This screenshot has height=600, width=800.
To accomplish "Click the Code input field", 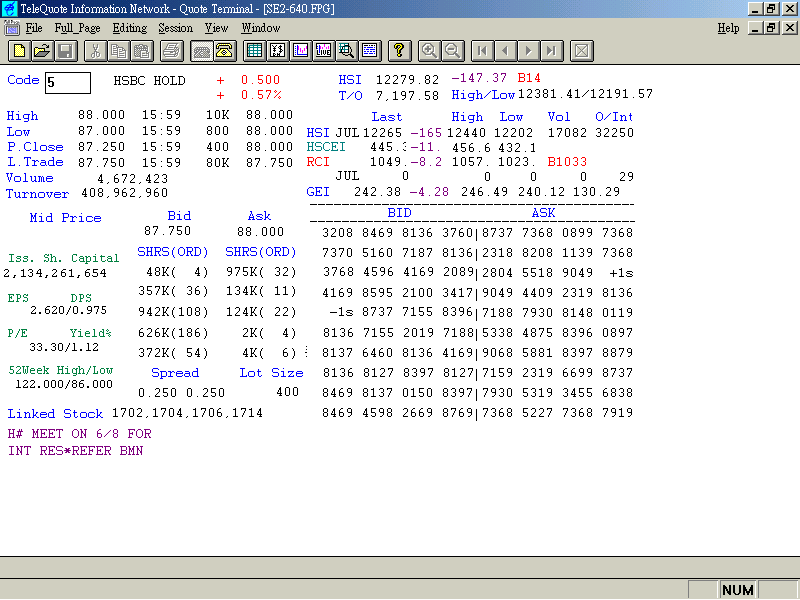I will [x=68, y=83].
